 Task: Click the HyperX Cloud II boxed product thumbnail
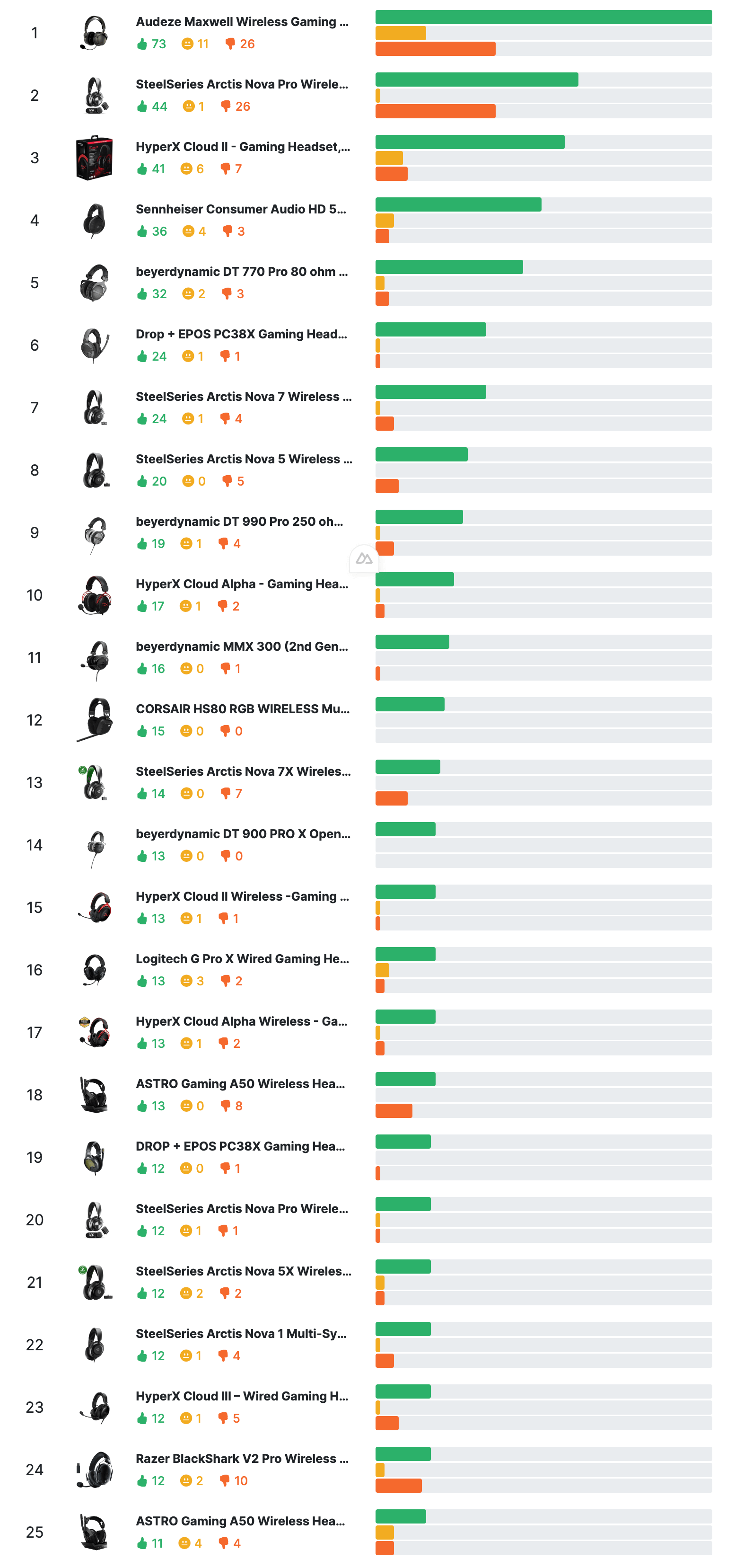coord(94,158)
